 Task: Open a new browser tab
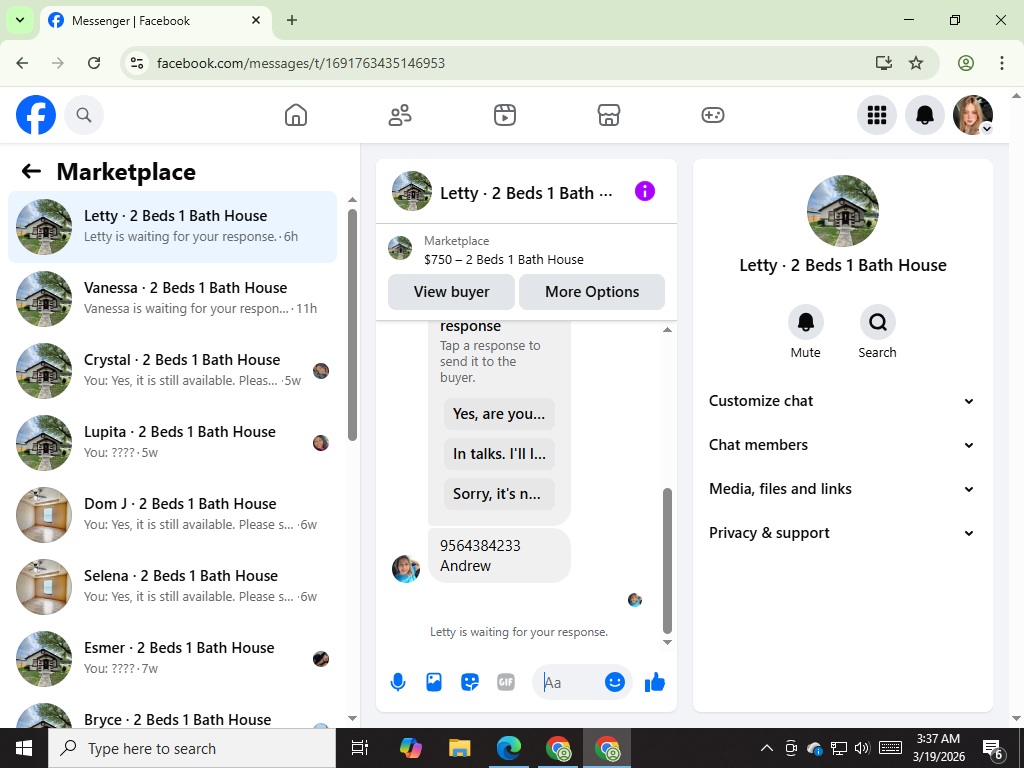[x=292, y=20]
